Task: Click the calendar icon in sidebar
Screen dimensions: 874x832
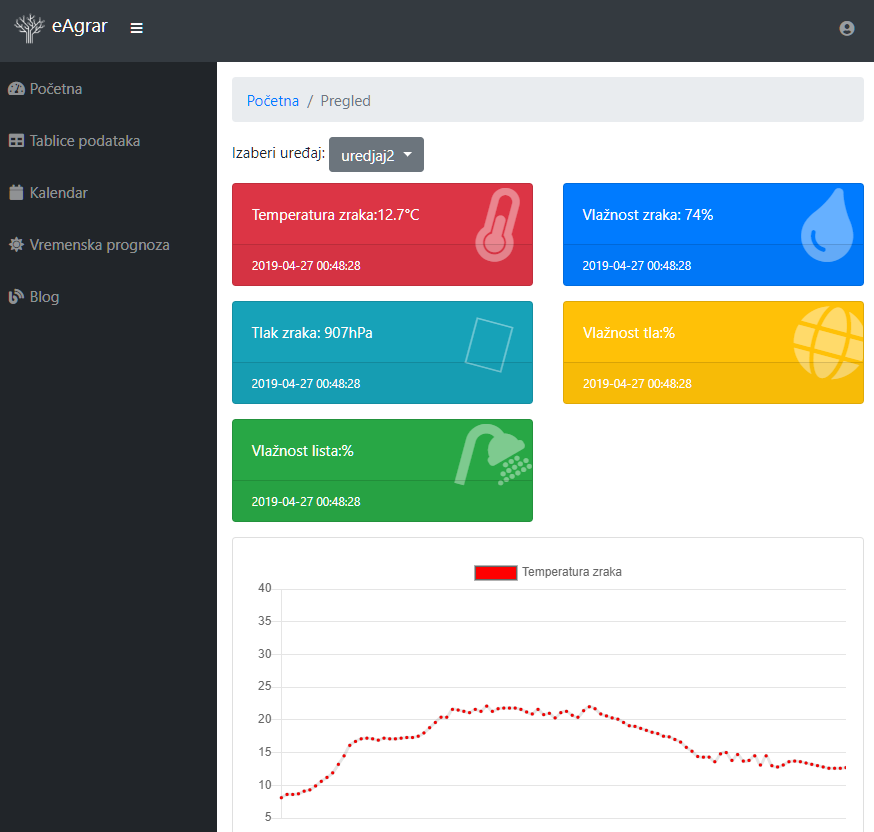Action: coord(16,193)
